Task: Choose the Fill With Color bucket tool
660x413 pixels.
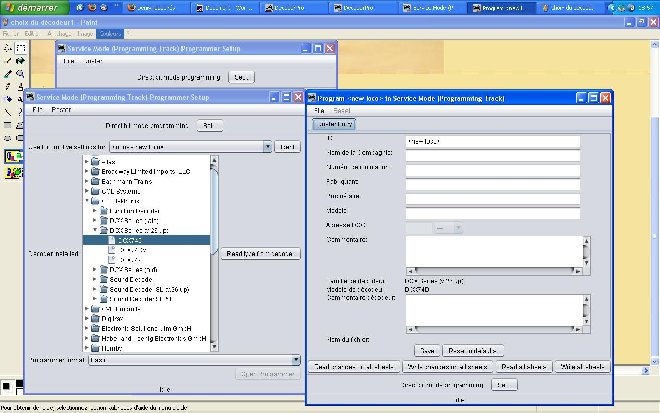Action: point(20,61)
